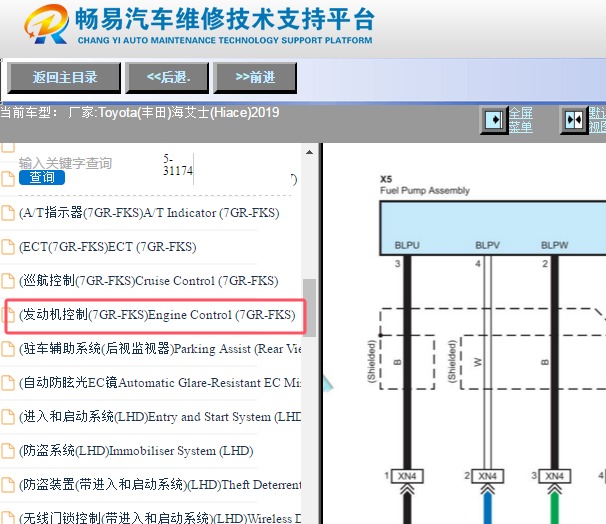This screenshot has height=524, width=606.
Task: Click the list scrollbar up arrow
Action: tap(309, 152)
